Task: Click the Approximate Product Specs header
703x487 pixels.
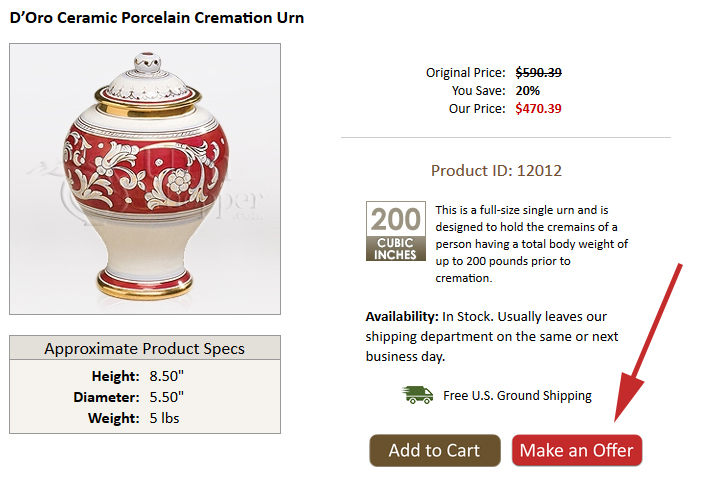Action: (x=145, y=349)
